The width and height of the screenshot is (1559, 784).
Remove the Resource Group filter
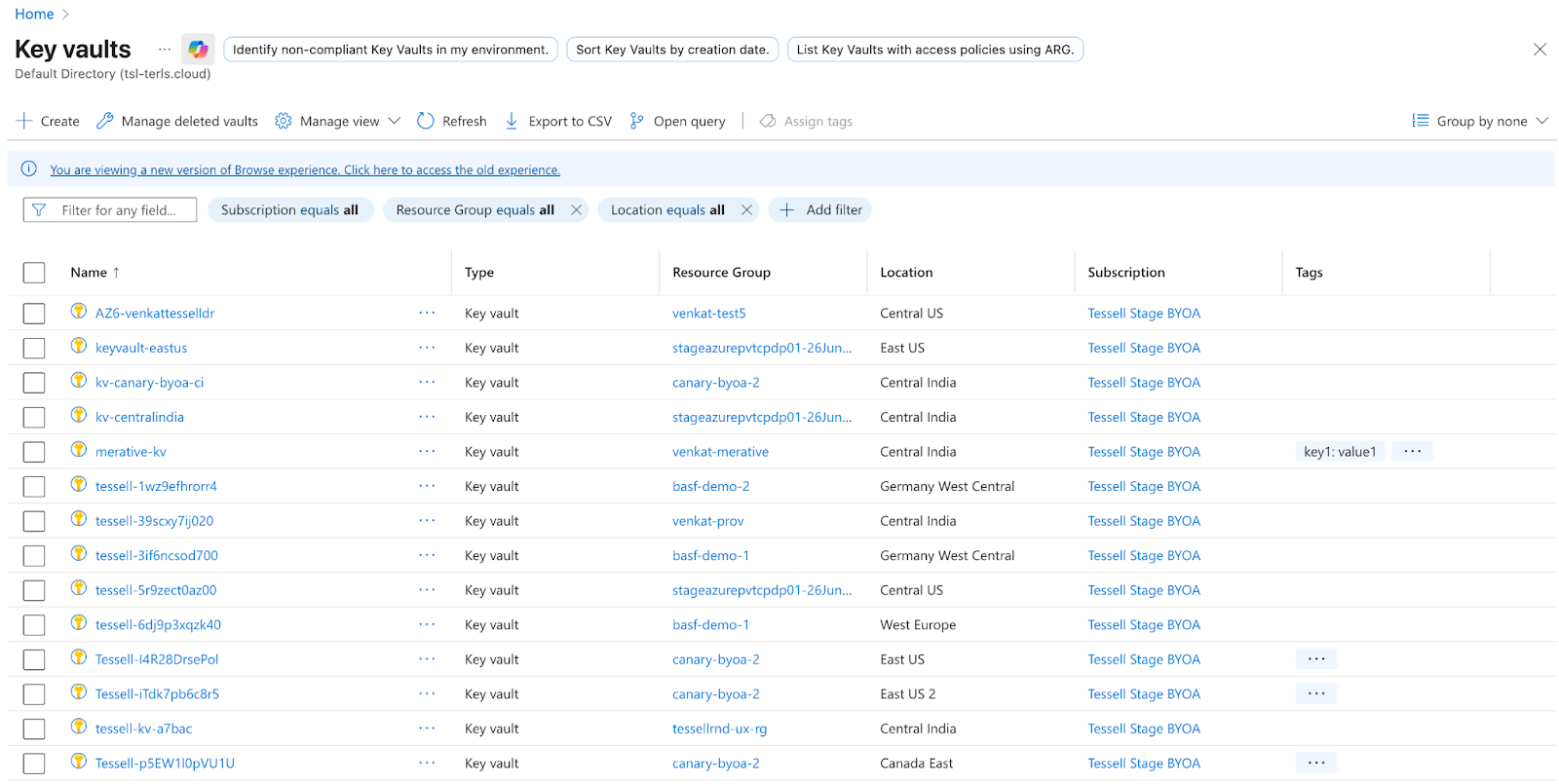point(576,210)
